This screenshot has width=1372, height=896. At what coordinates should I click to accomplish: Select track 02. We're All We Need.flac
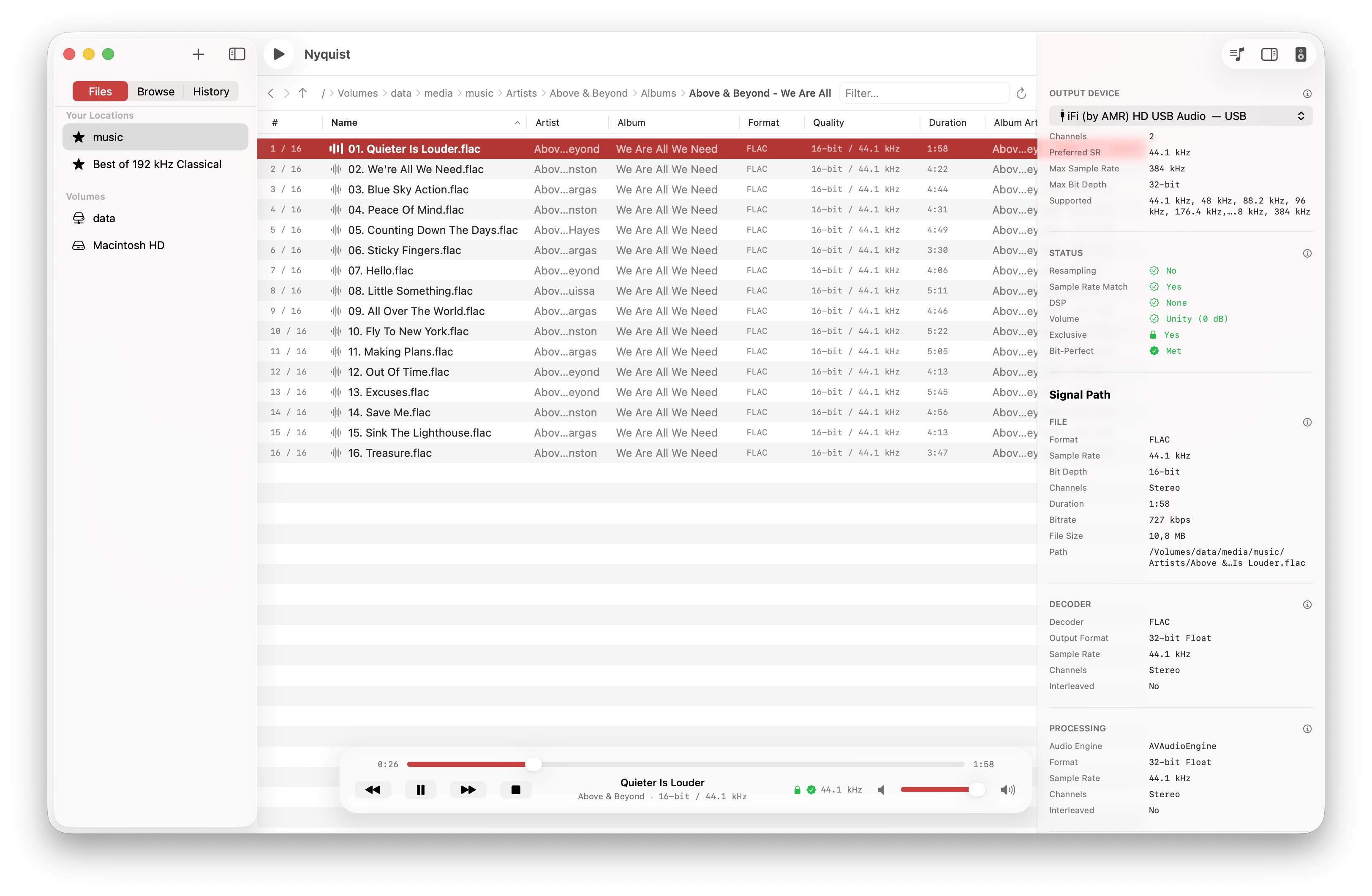647,169
